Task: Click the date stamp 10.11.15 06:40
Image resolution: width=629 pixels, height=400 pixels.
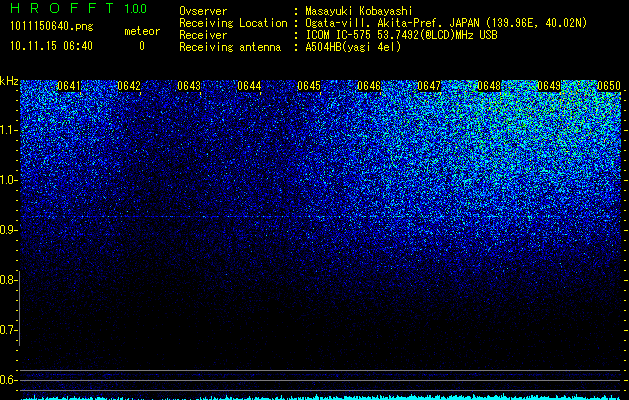Action: 51,46
